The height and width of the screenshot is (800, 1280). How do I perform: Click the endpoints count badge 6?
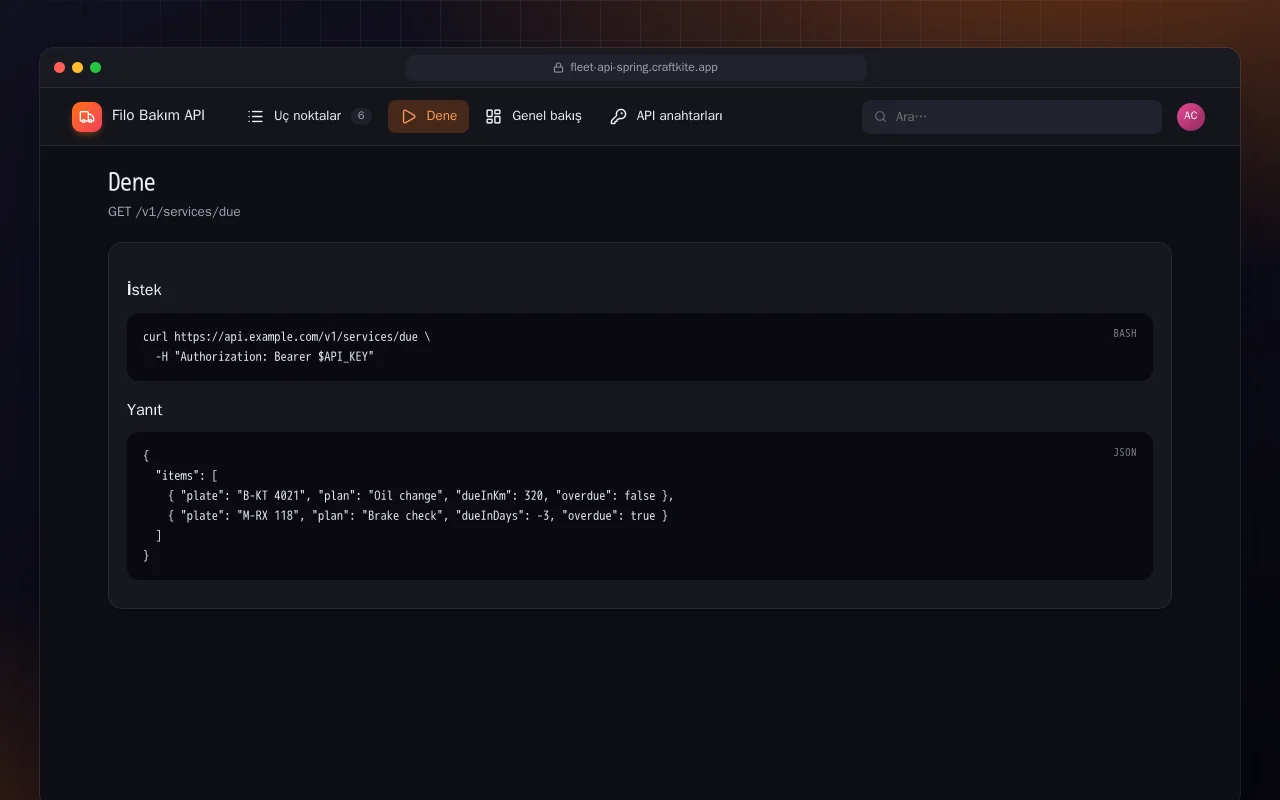click(x=361, y=116)
